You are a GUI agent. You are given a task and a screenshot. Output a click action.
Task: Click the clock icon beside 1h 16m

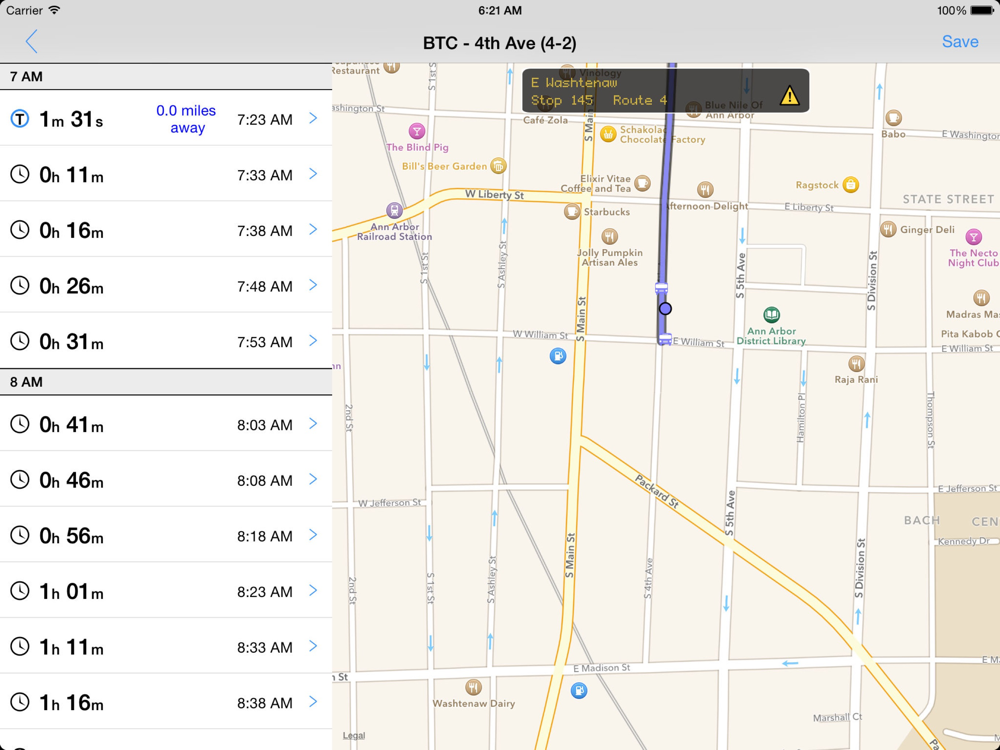pos(20,702)
